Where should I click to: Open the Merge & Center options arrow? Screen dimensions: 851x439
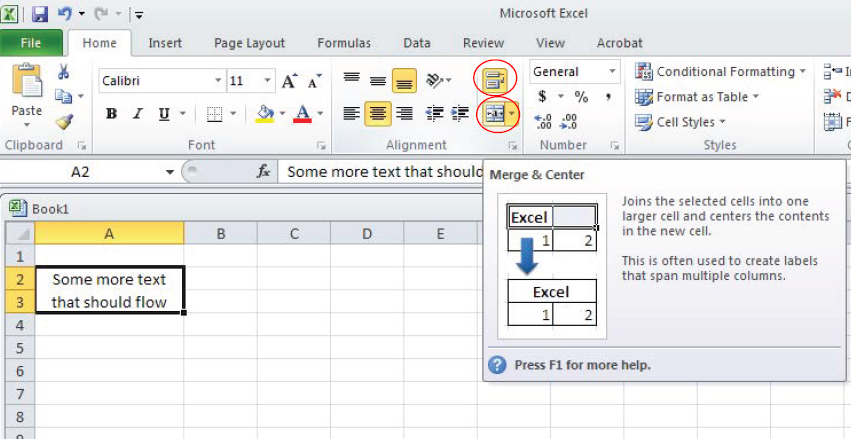tap(513, 114)
